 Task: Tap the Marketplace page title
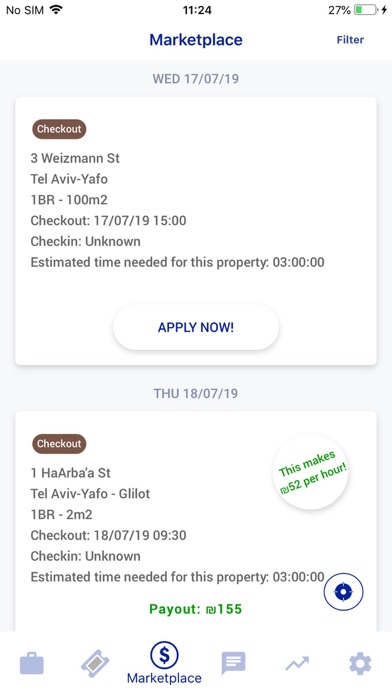coord(196,40)
